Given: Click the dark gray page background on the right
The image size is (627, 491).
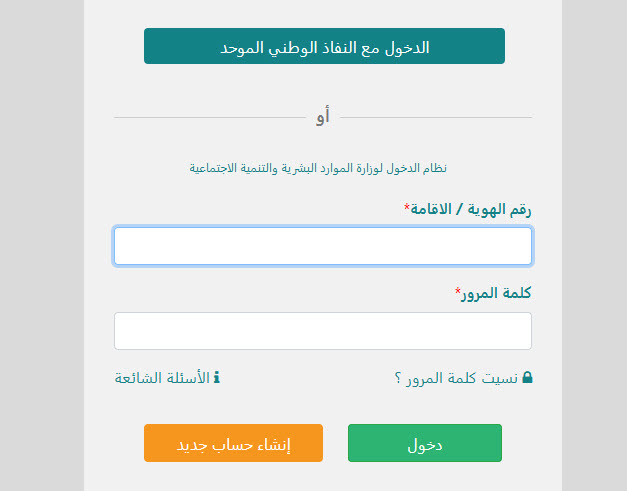Looking at the screenshot, I should [x=594, y=246].
